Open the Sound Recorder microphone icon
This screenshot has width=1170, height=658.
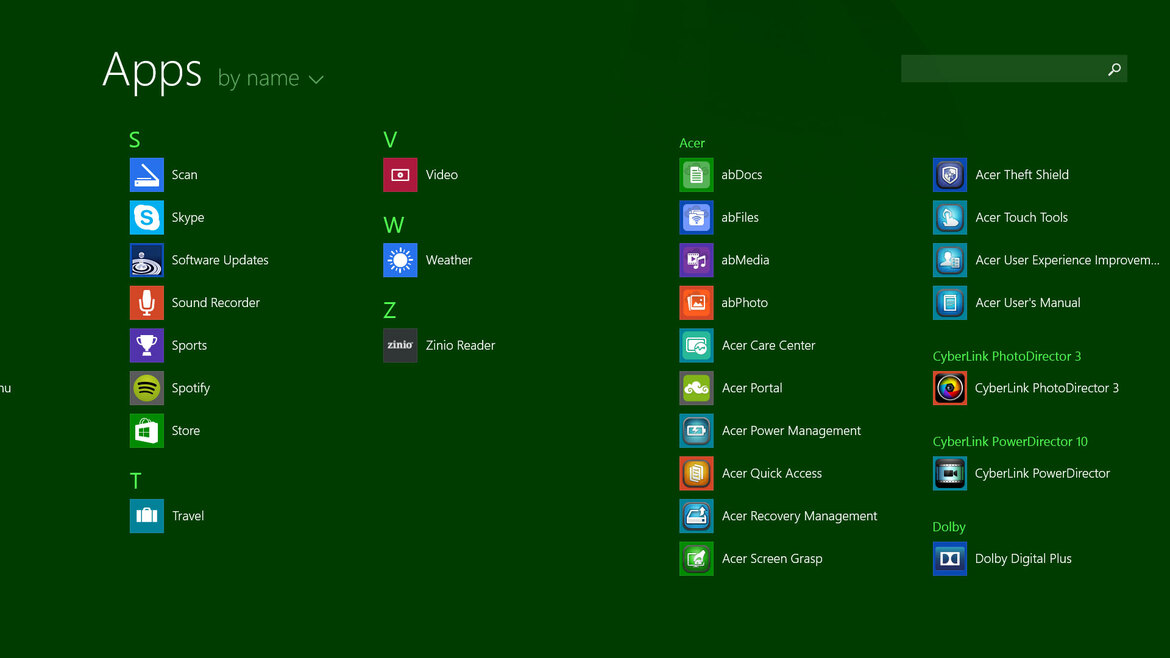tap(146, 302)
